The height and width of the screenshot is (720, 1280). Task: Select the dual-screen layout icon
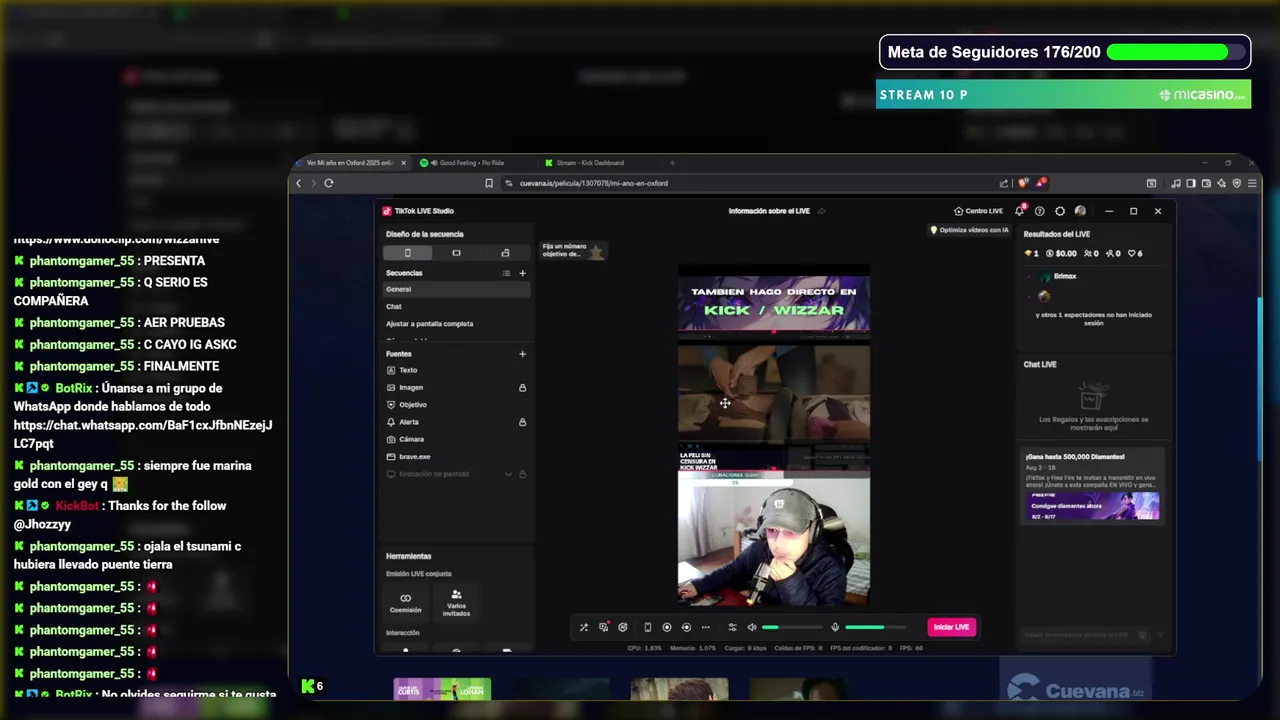pyautogui.click(x=505, y=253)
